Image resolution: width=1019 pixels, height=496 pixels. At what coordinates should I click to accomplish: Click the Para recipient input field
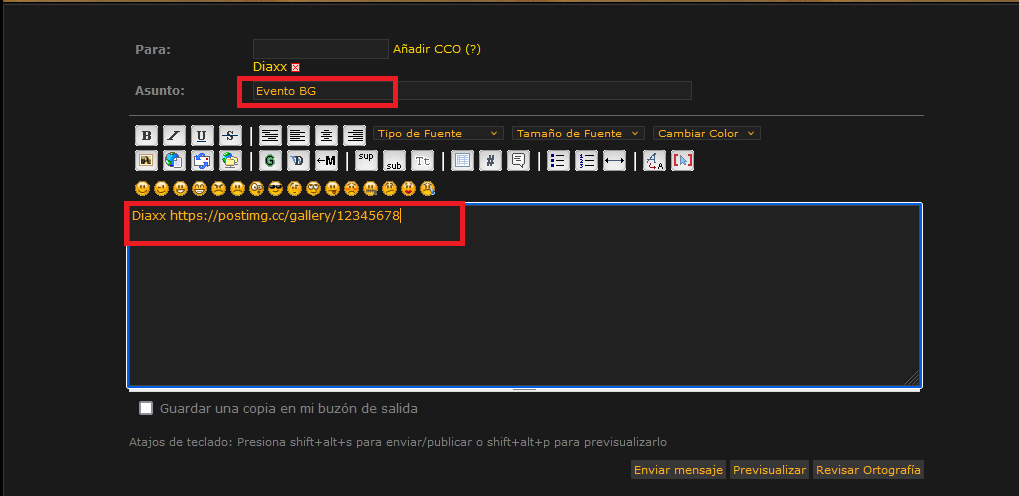[x=321, y=49]
